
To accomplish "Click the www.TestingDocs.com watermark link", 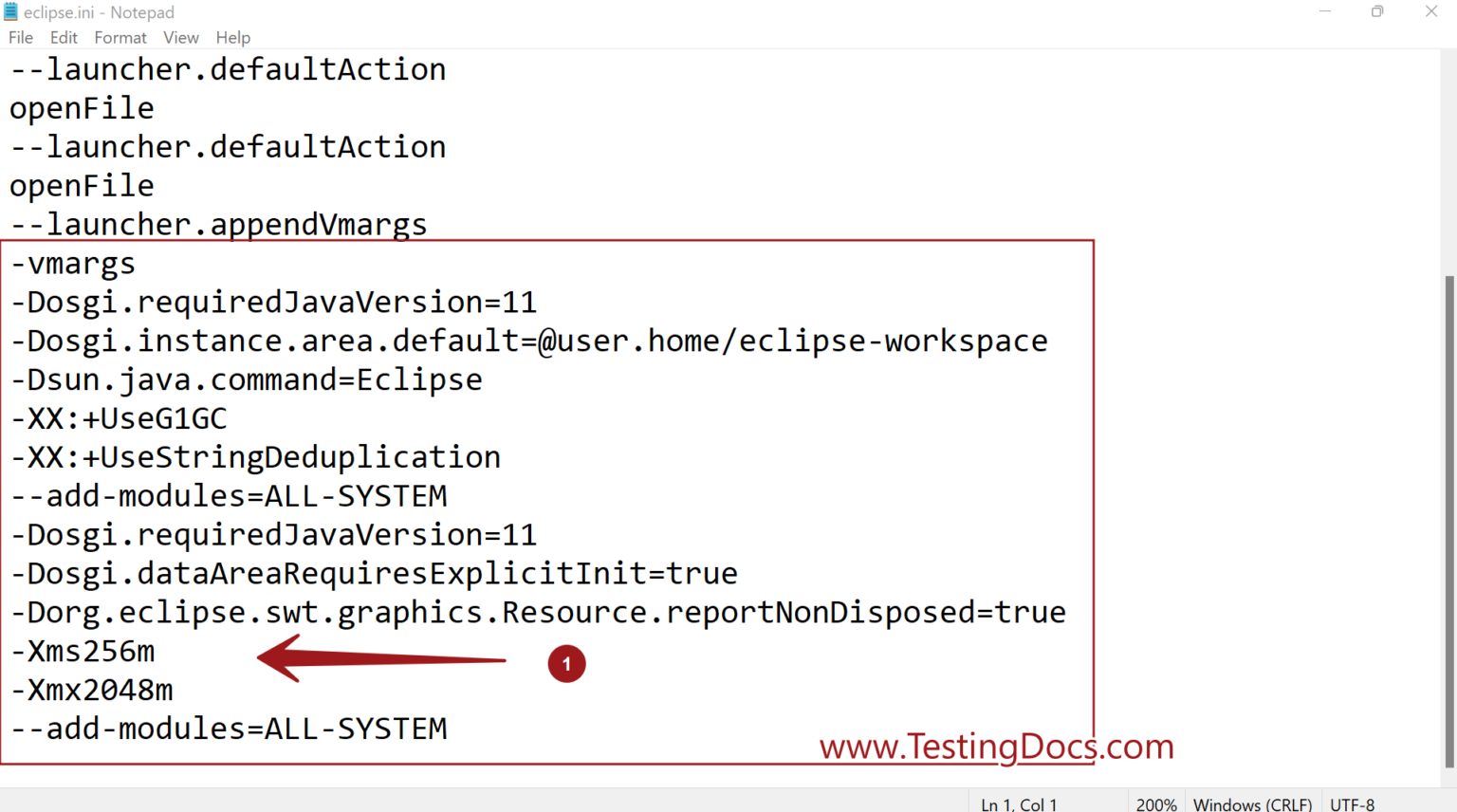I will (996, 747).
